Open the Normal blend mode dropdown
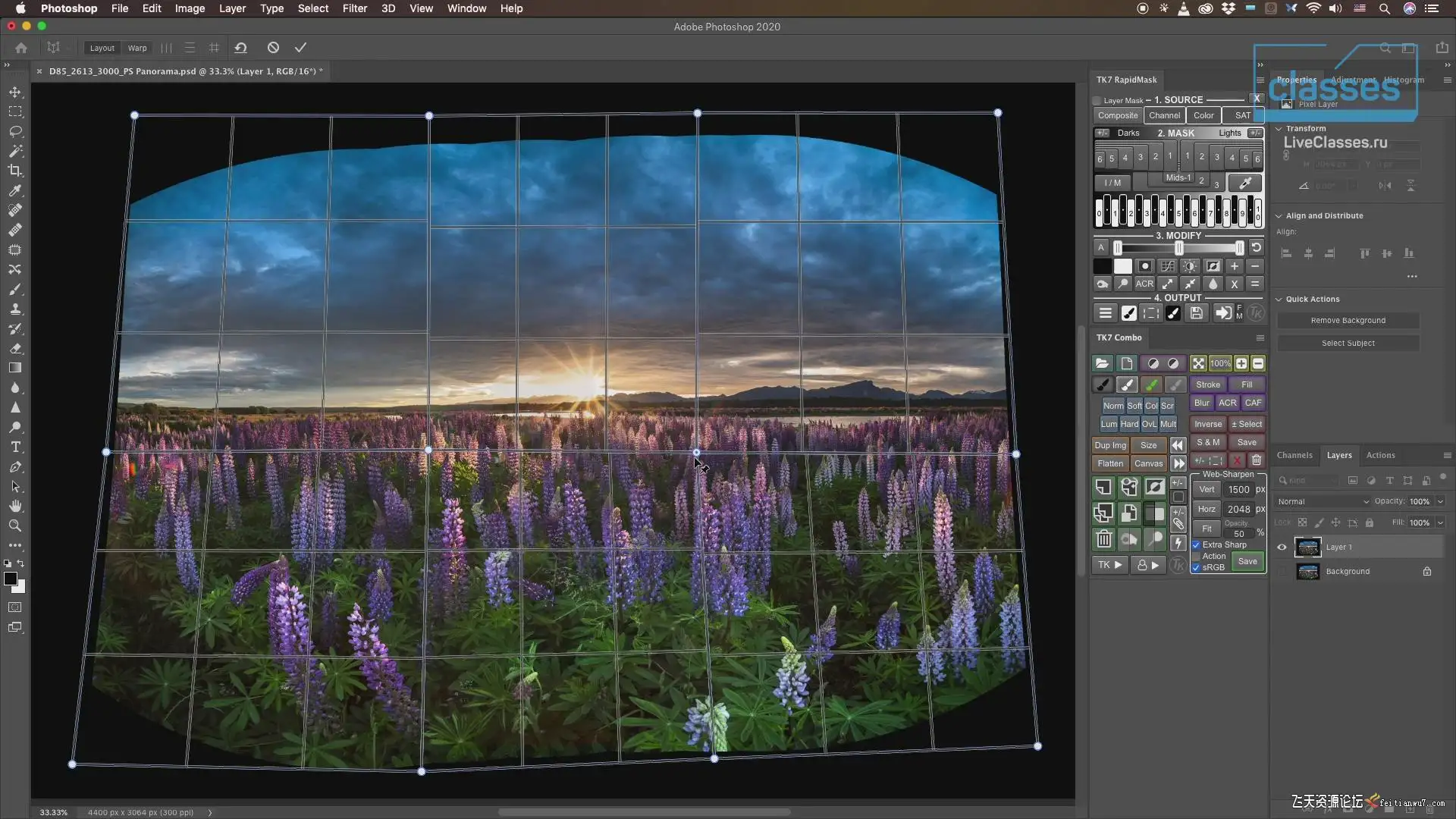The height and width of the screenshot is (819, 1456). click(x=1323, y=501)
